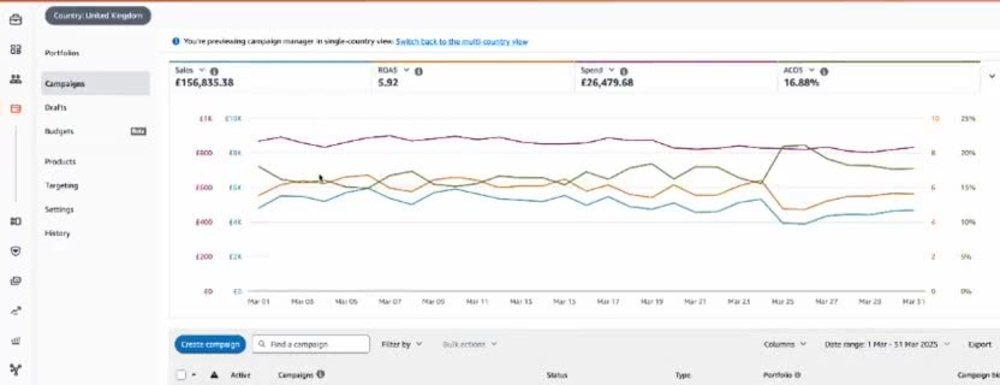
Task: Go to Products in side menu
Action: [61, 162]
